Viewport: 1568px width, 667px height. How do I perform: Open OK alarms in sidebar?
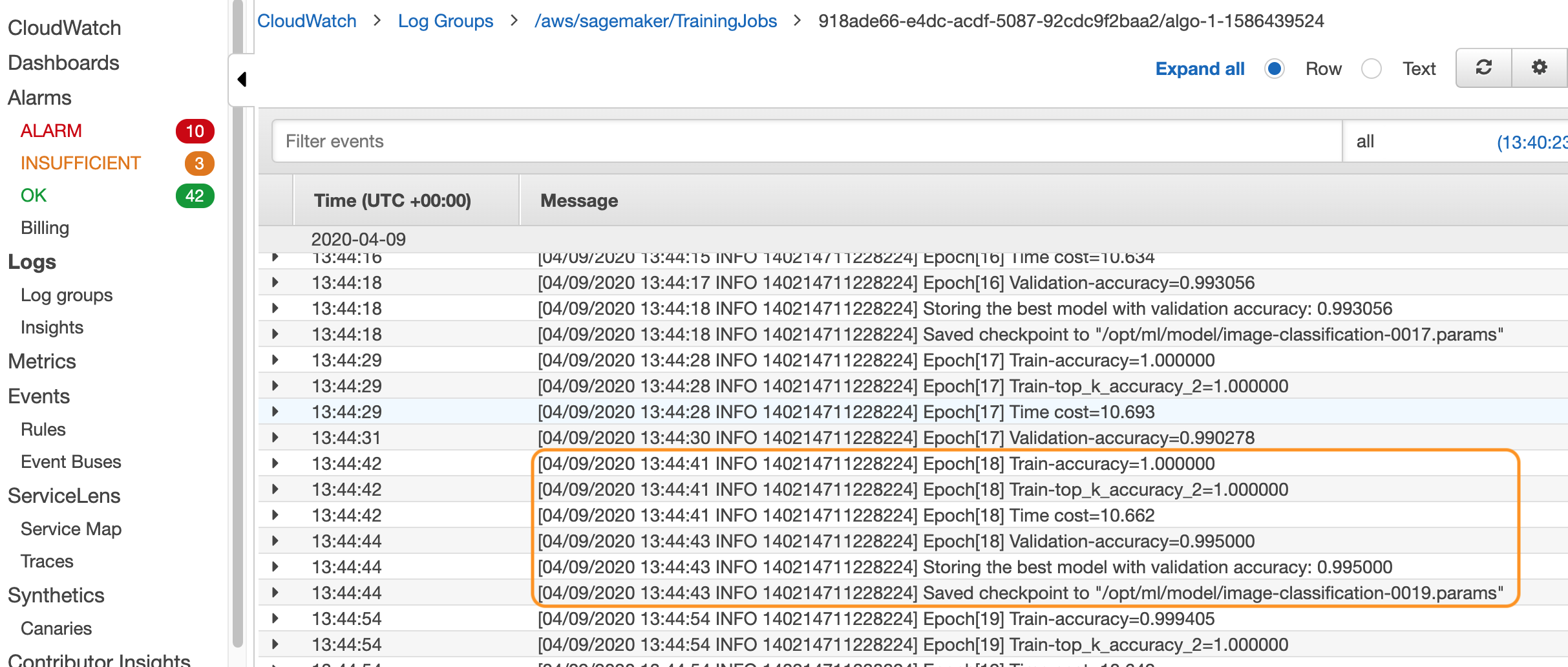pyautogui.click(x=34, y=195)
